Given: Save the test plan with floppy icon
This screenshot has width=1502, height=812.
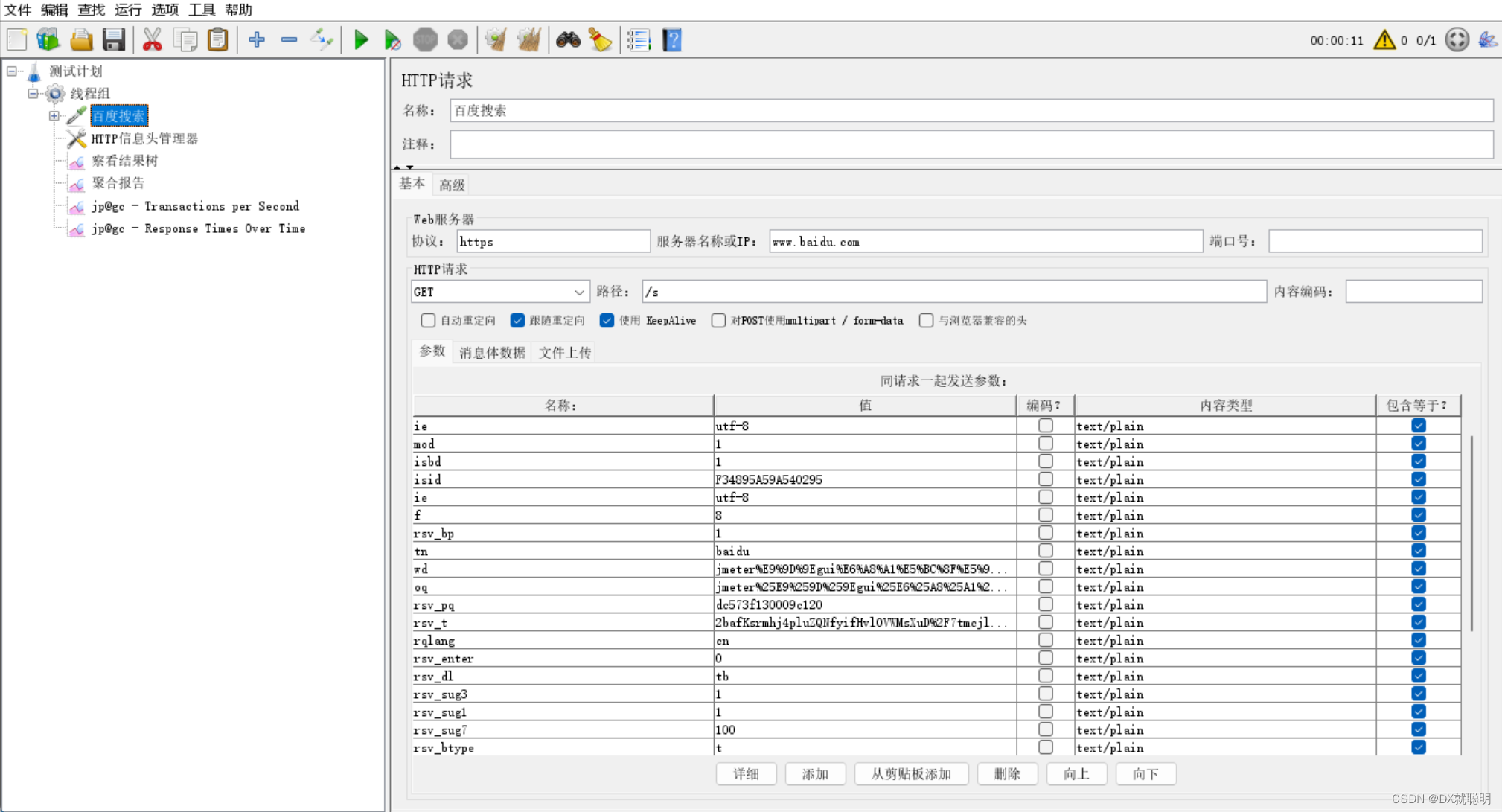Looking at the screenshot, I should pyautogui.click(x=113, y=39).
